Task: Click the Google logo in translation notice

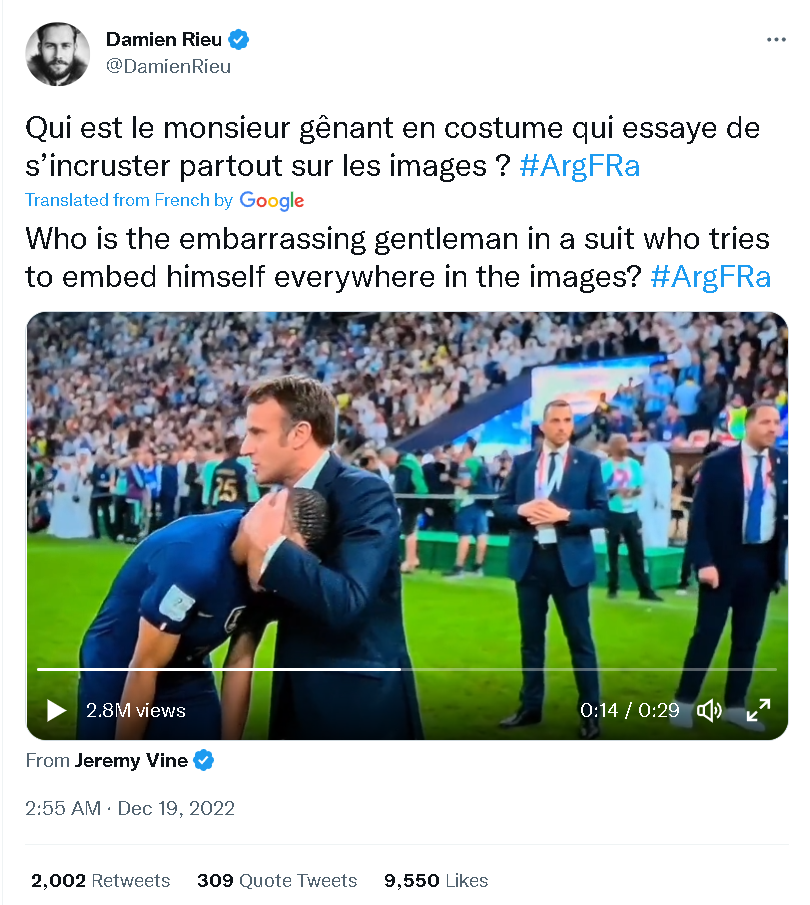Action: [272, 200]
